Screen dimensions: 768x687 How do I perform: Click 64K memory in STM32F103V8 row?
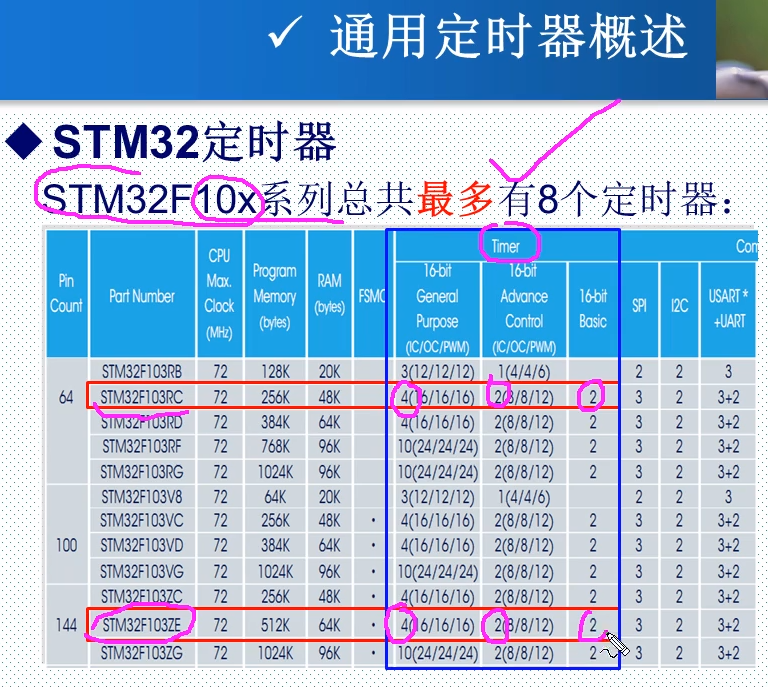click(x=275, y=497)
